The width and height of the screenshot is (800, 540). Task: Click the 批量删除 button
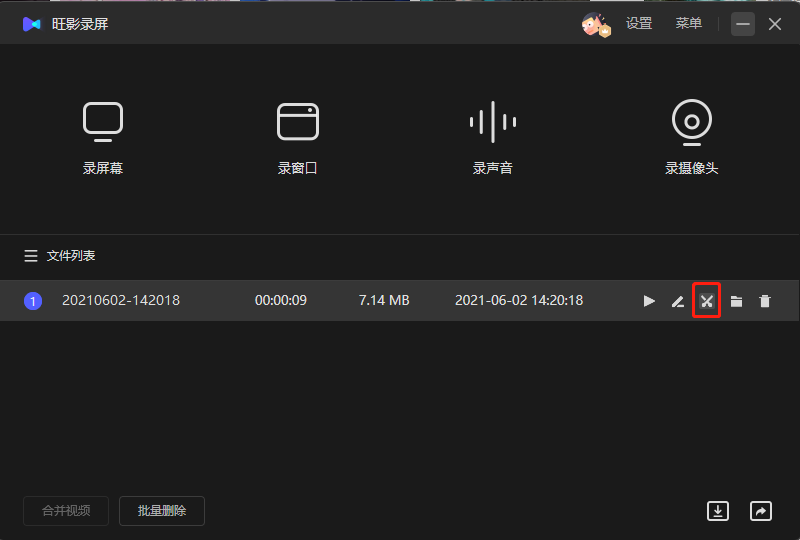[x=162, y=511]
